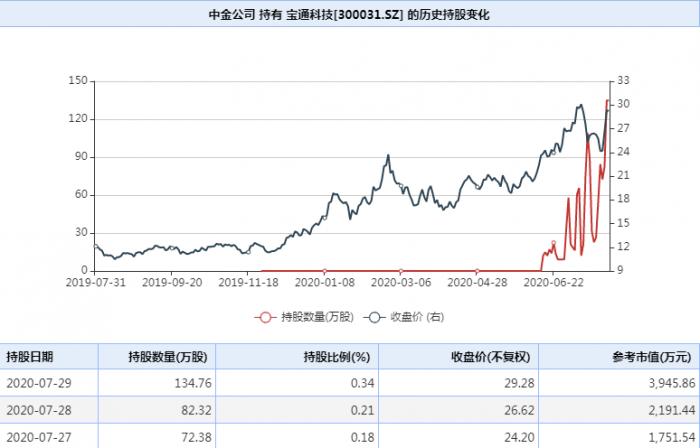Click the red data marker above 2020-04-28
The width and height of the screenshot is (700, 448).
pos(477,271)
